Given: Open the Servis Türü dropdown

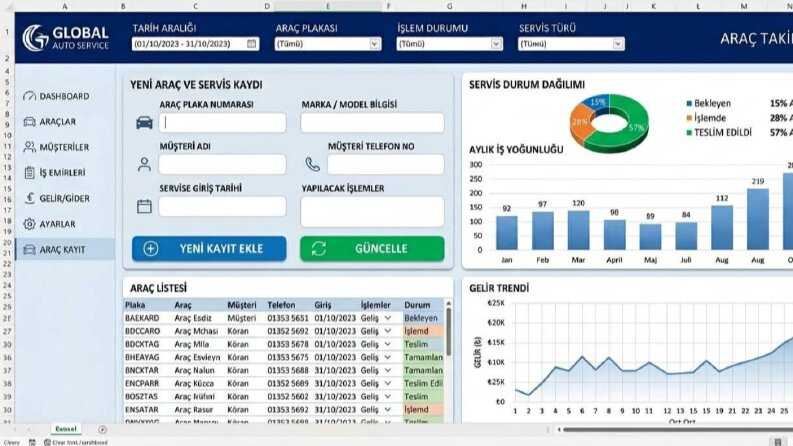Looking at the screenshot, I should pos(618,44).
